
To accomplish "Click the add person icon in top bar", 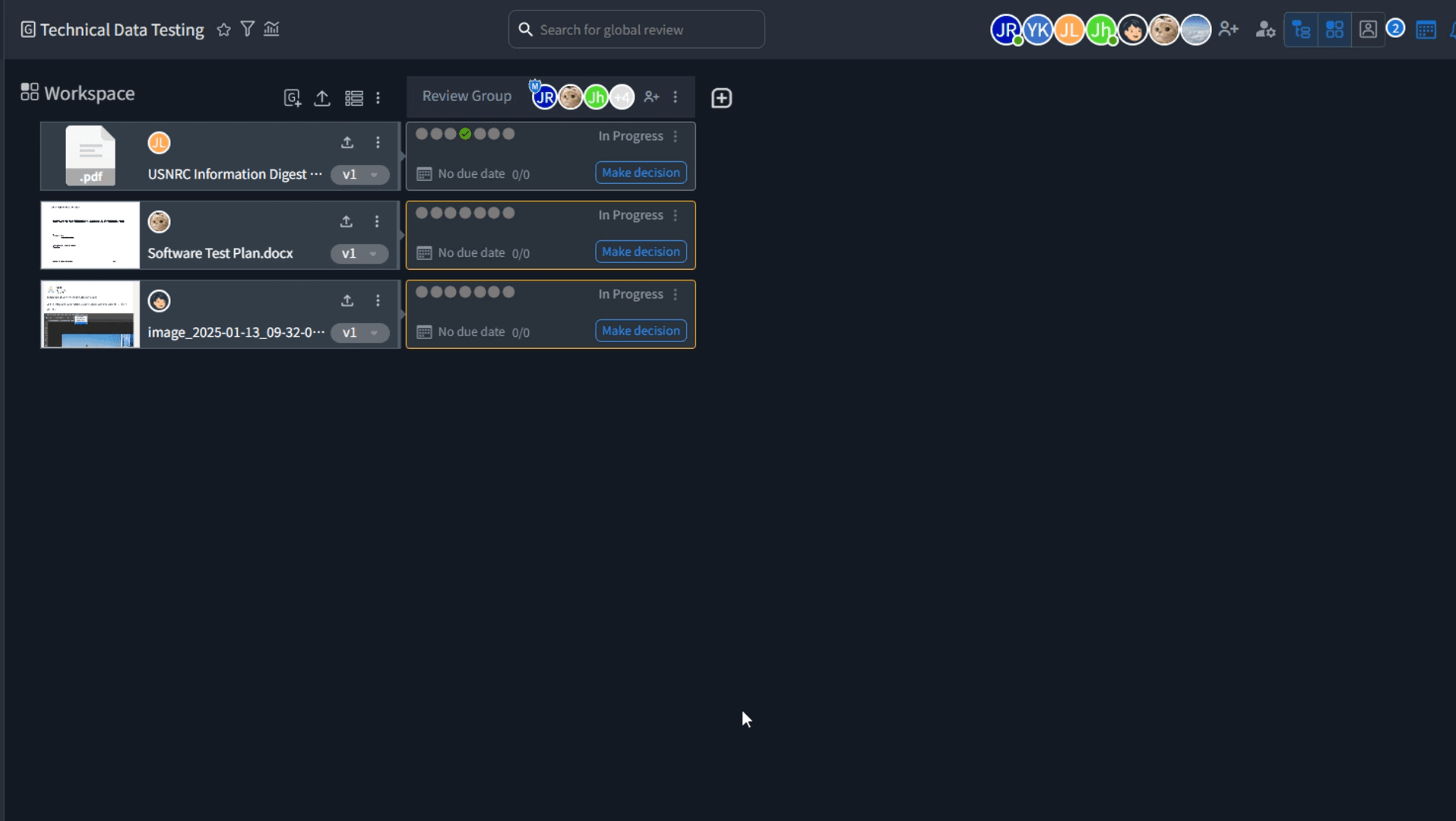I will (1230, 29).
